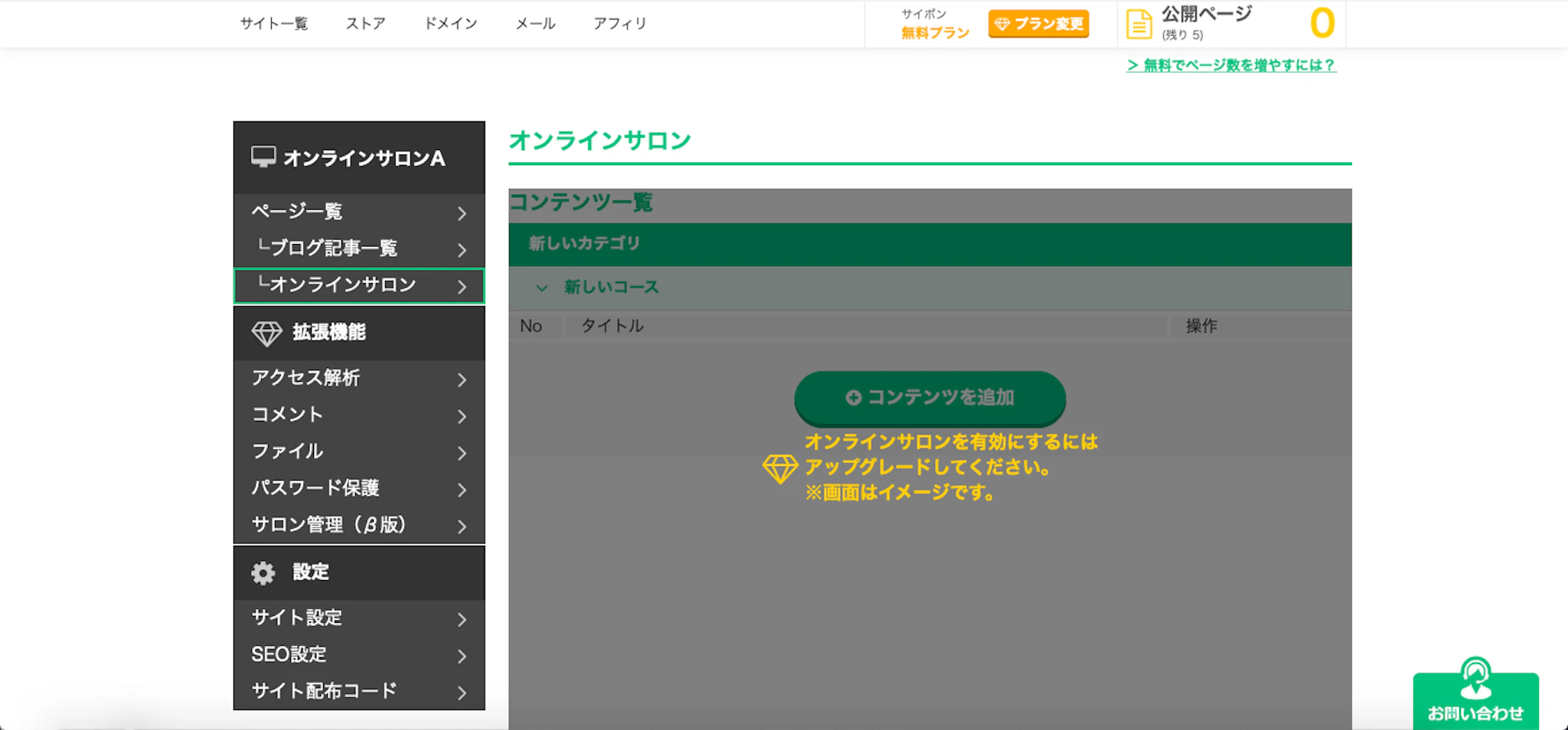Open the ストア menu item
The width and height of the screenshot is (1568, 730).
click(x=365, y=24)
